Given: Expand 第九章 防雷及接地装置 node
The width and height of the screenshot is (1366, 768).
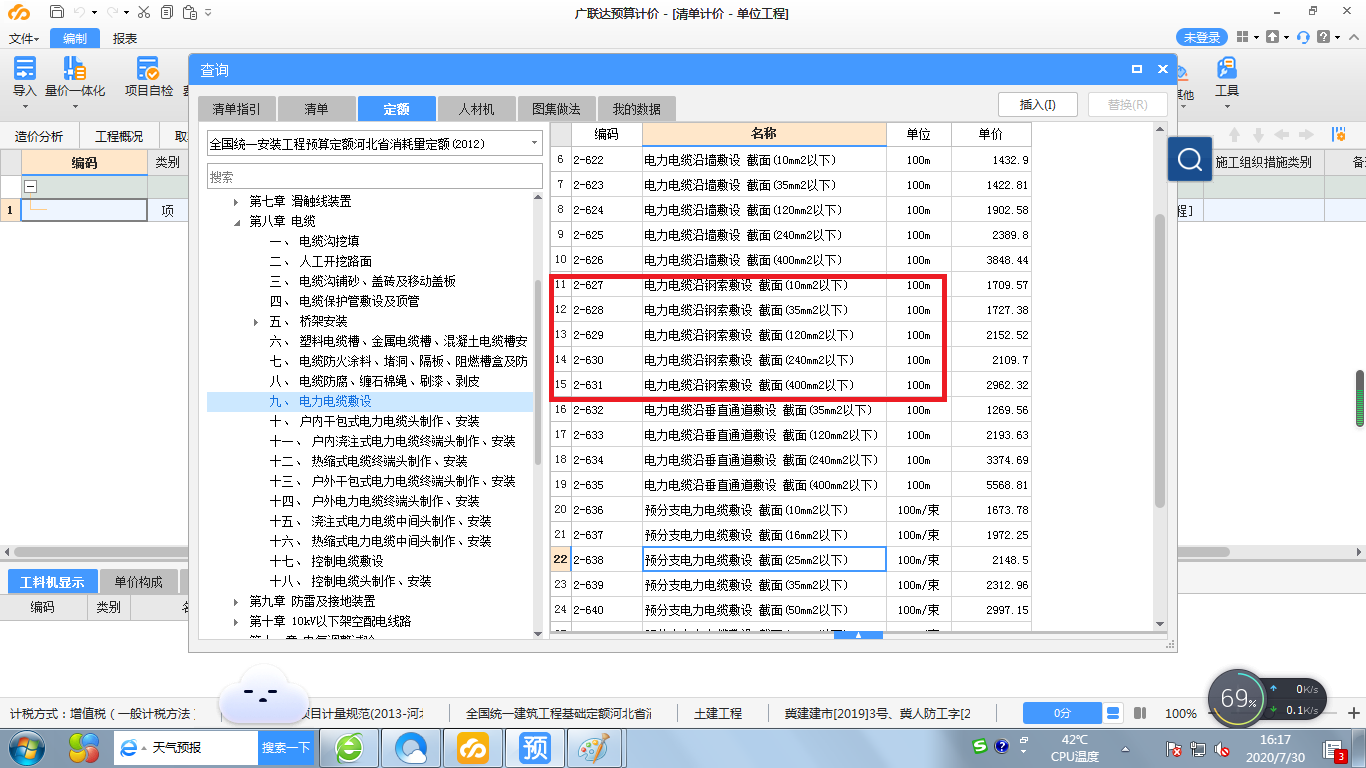Looking at the screenshot, I should pyautogui.click(x=236, y=602).
